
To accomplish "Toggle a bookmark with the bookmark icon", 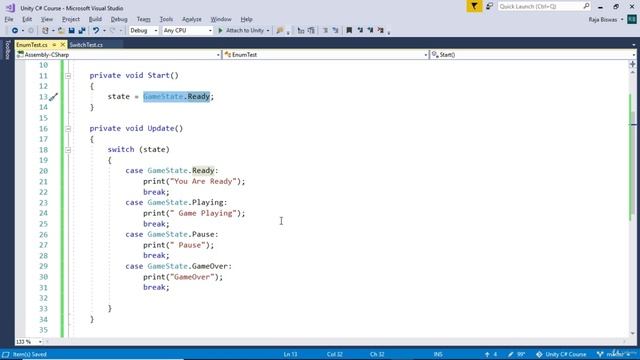I will click(x=349, y=31).
